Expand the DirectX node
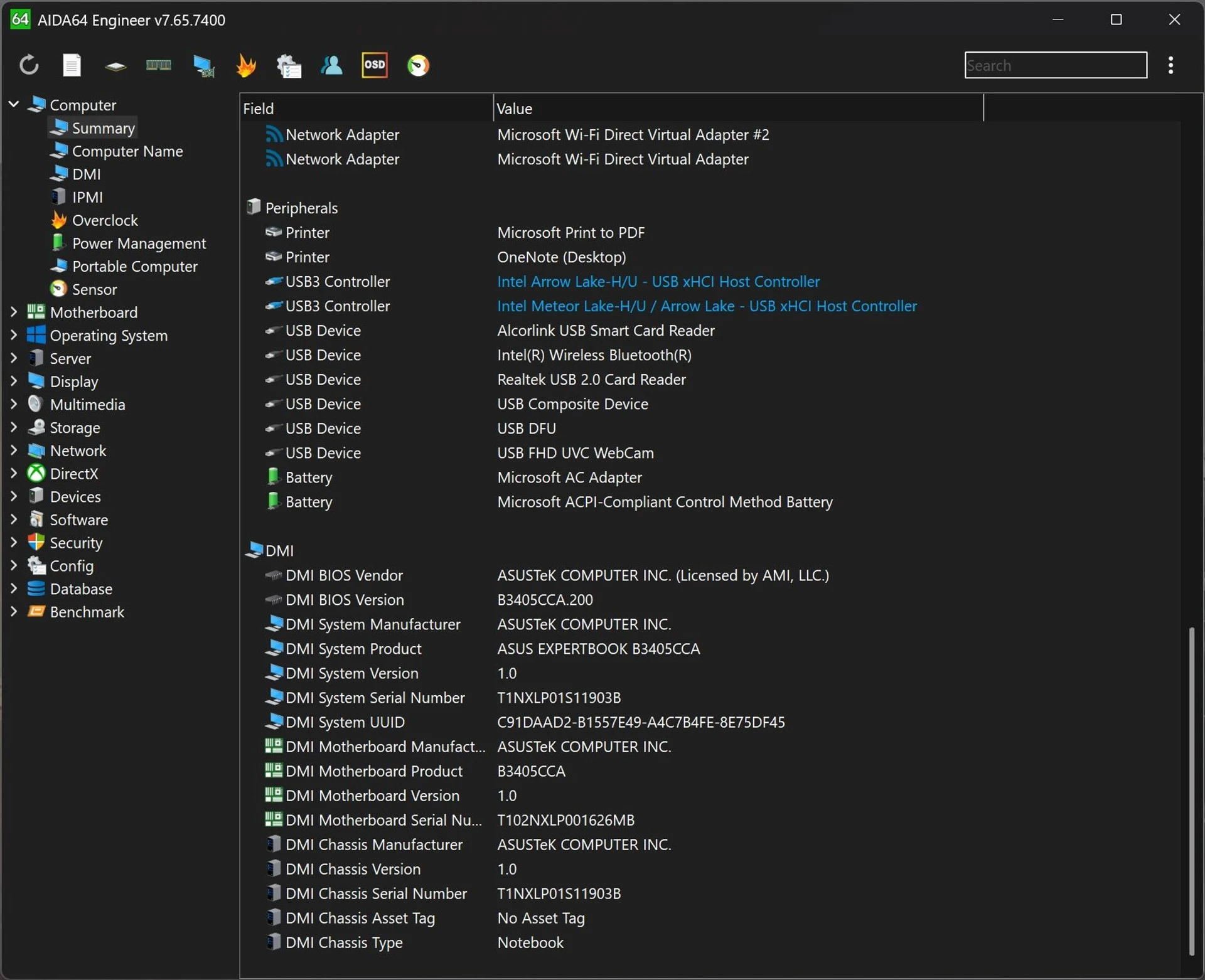The image size is (1205, 980). pos(14,473)
